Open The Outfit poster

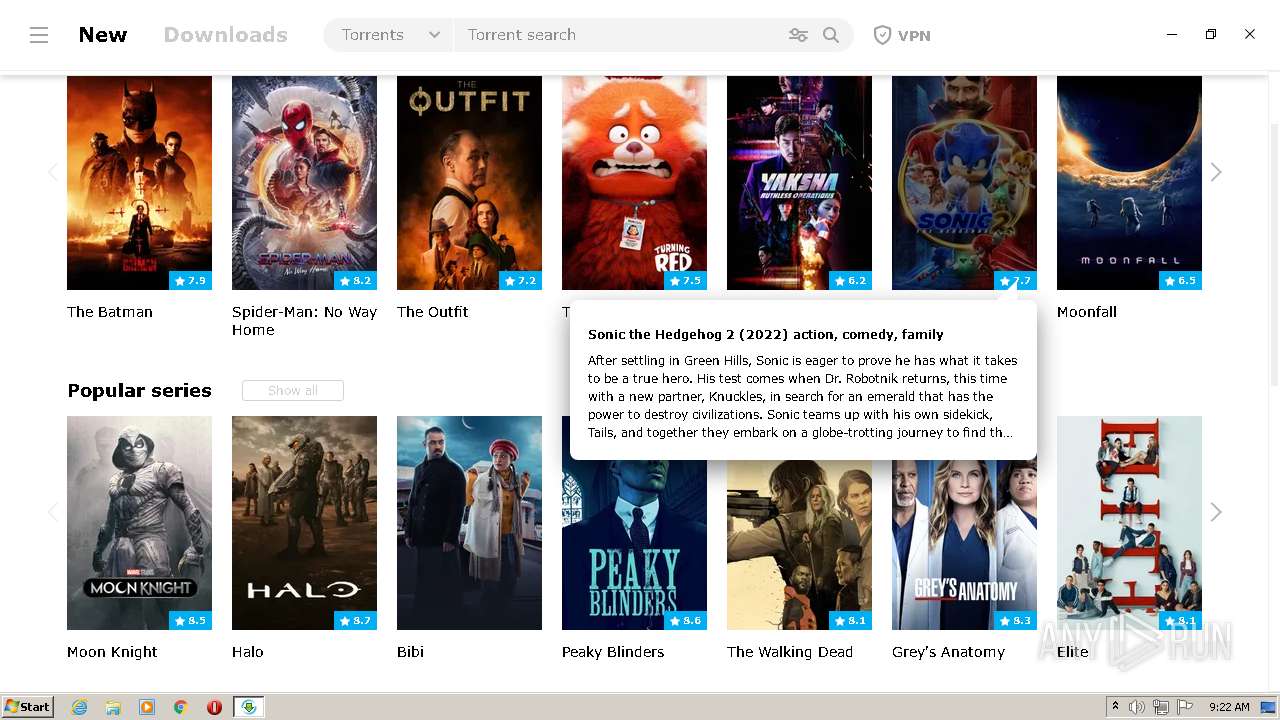point(469,183)
